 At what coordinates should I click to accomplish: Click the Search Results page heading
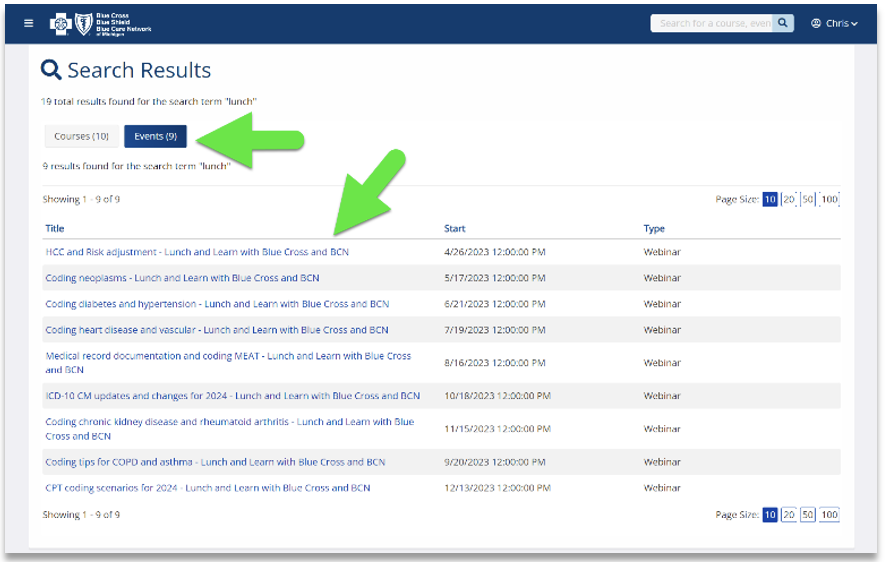click(139, 71)
